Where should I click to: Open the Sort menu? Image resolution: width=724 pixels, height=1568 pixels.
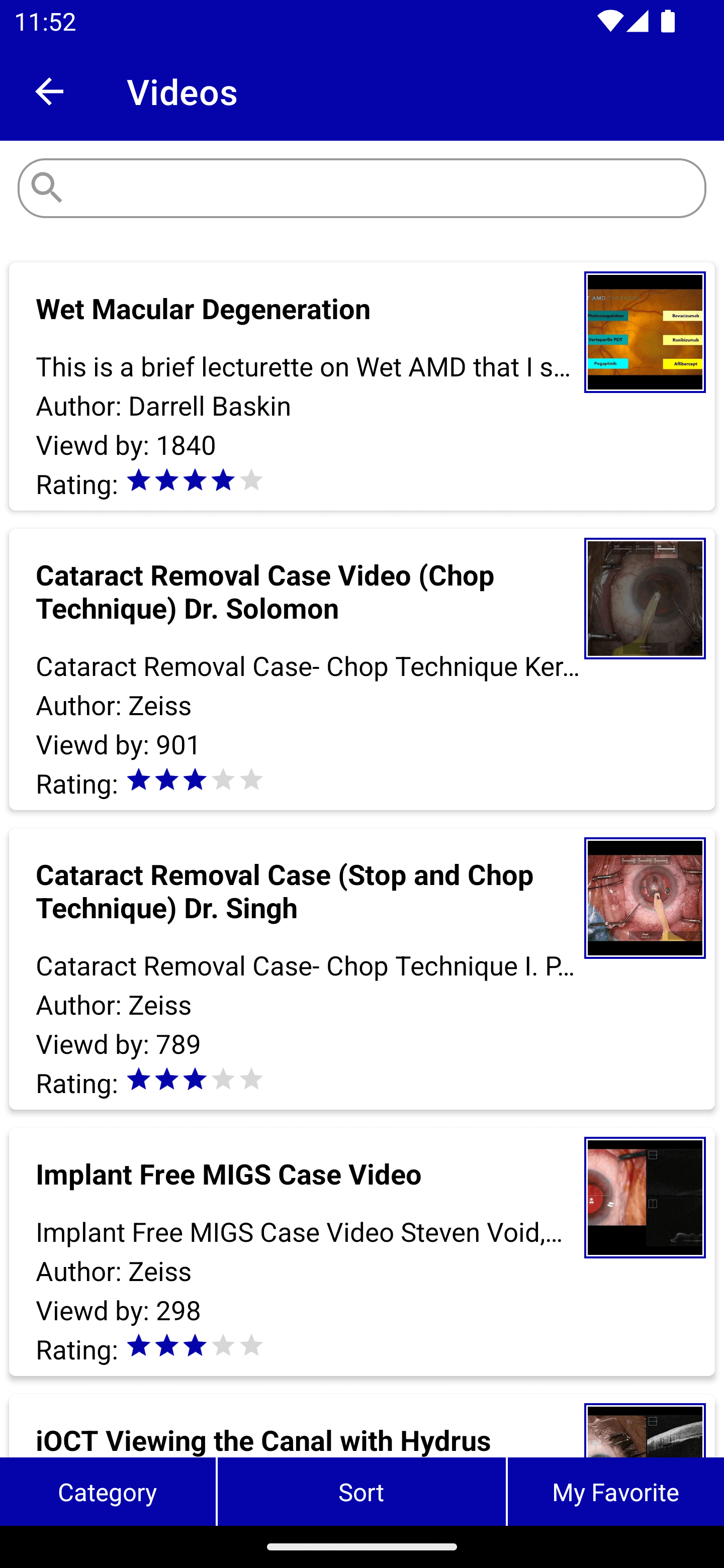(x=361, y=1492)
